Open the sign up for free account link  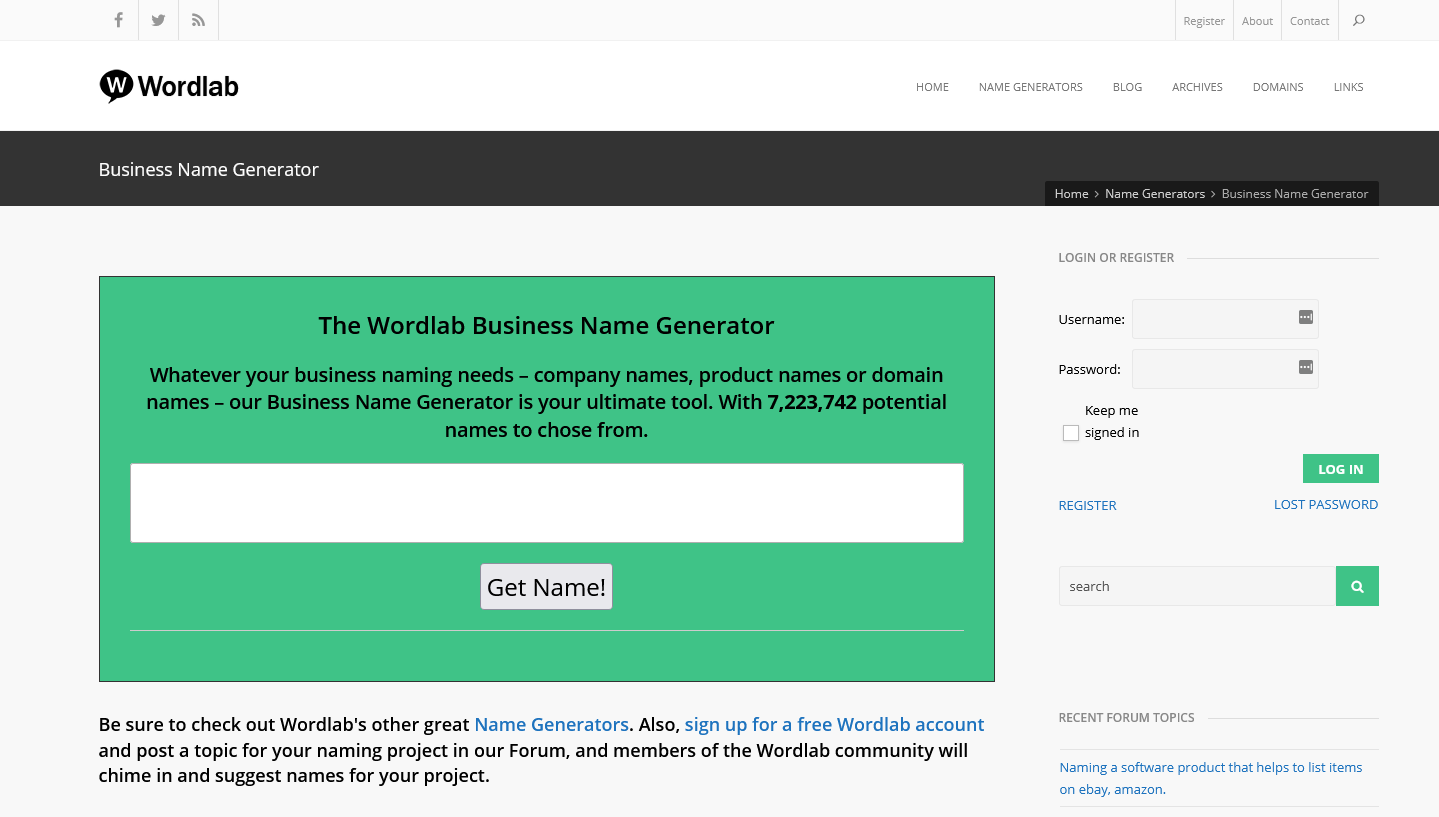(x=834, y=724)
